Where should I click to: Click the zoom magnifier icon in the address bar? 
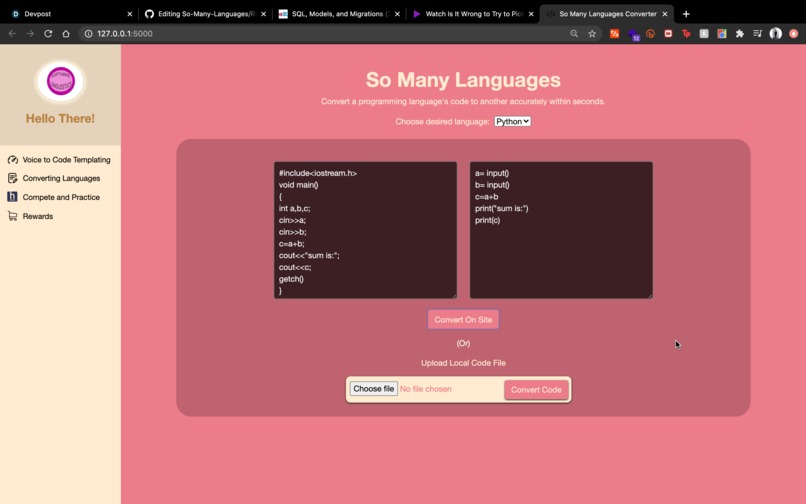[x=574, y=33]
